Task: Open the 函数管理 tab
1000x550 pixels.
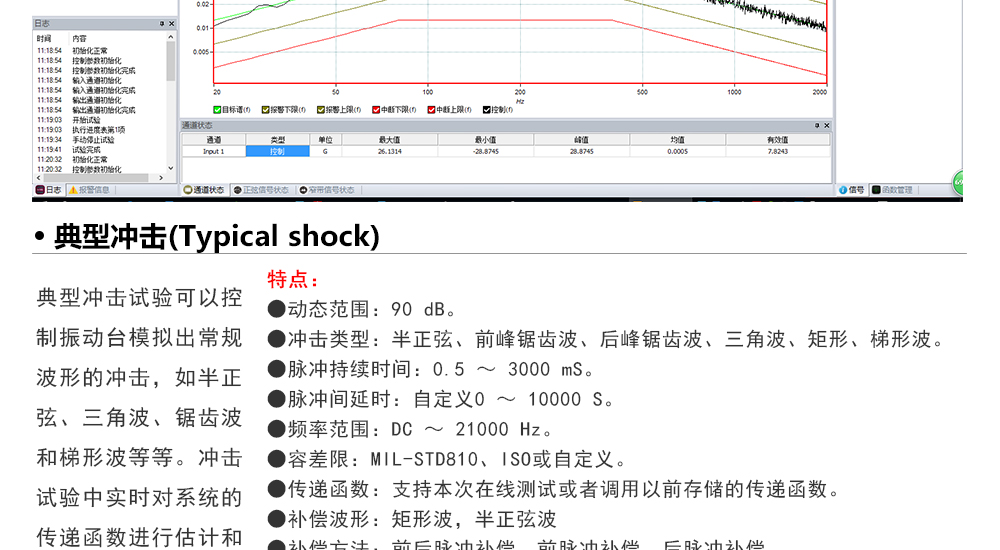Action: point(892,190)
